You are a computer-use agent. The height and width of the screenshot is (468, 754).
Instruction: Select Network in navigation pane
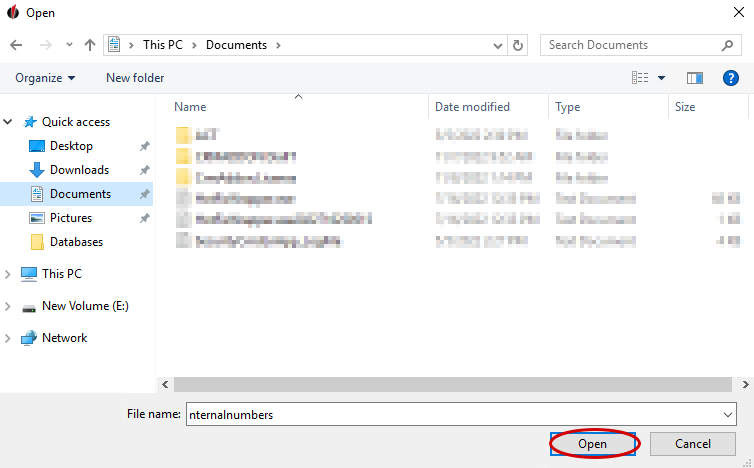(x=64, y=338)
